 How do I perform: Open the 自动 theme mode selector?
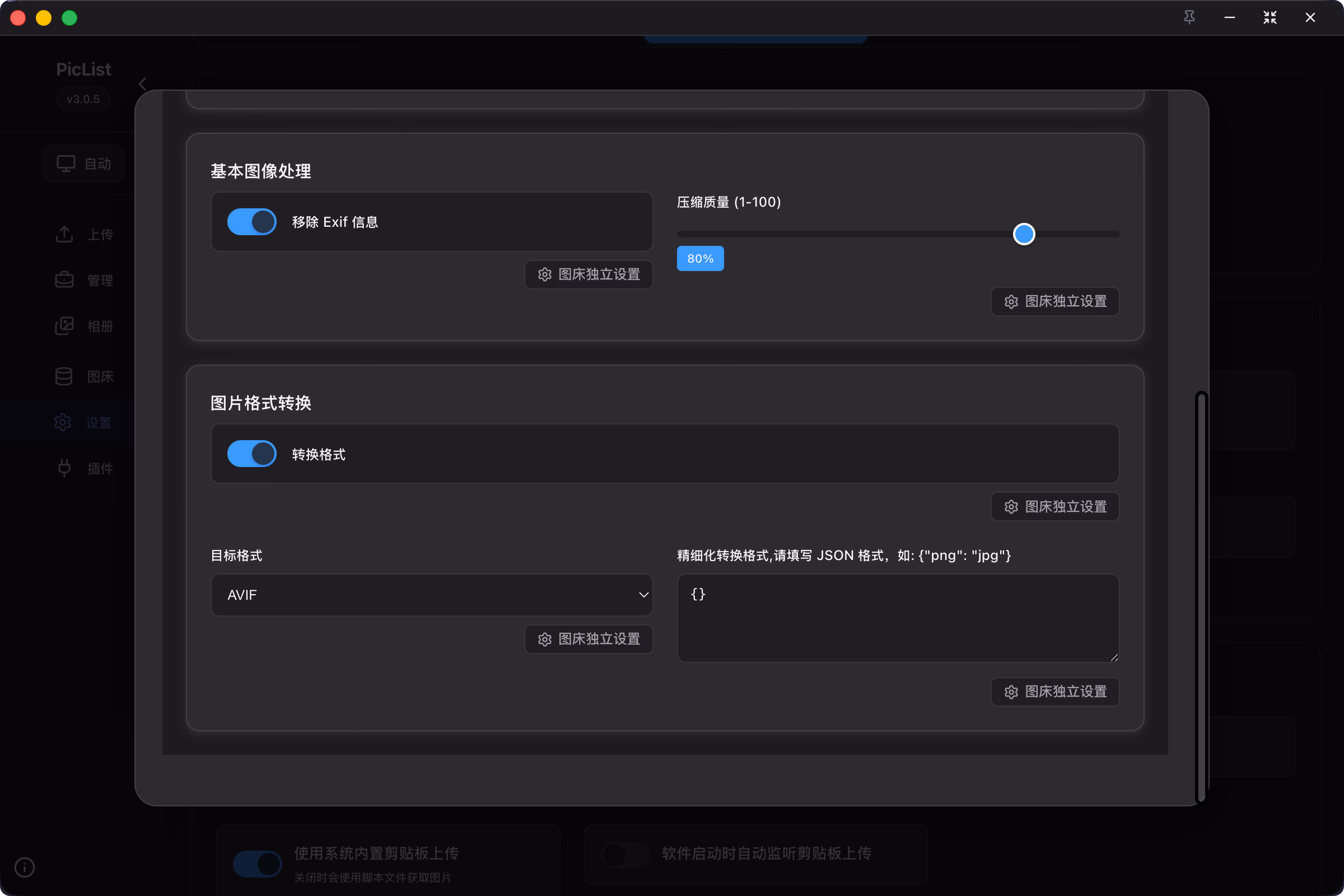coord(84,164)
